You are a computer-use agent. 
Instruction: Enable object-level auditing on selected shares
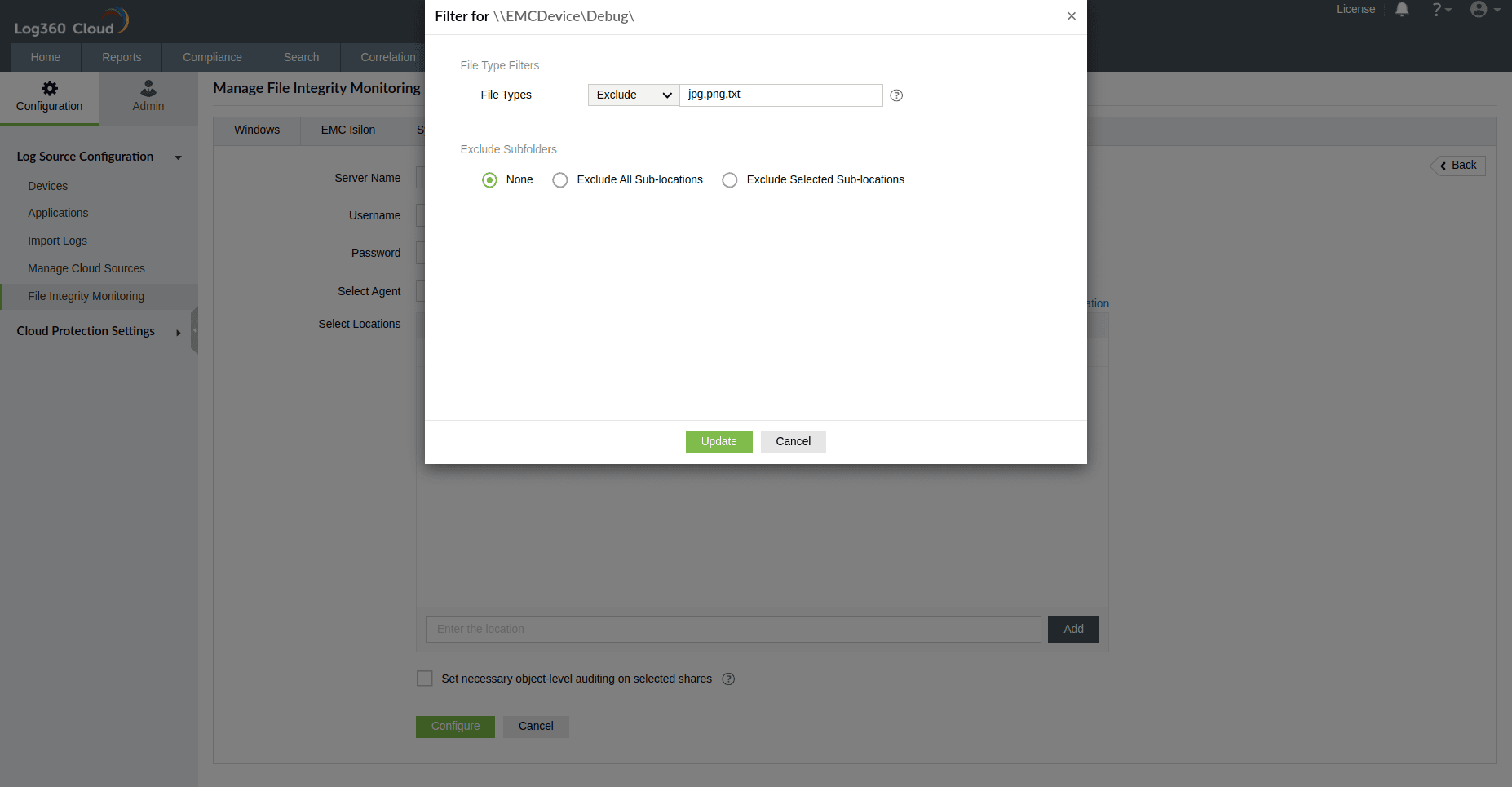point(425,678)
